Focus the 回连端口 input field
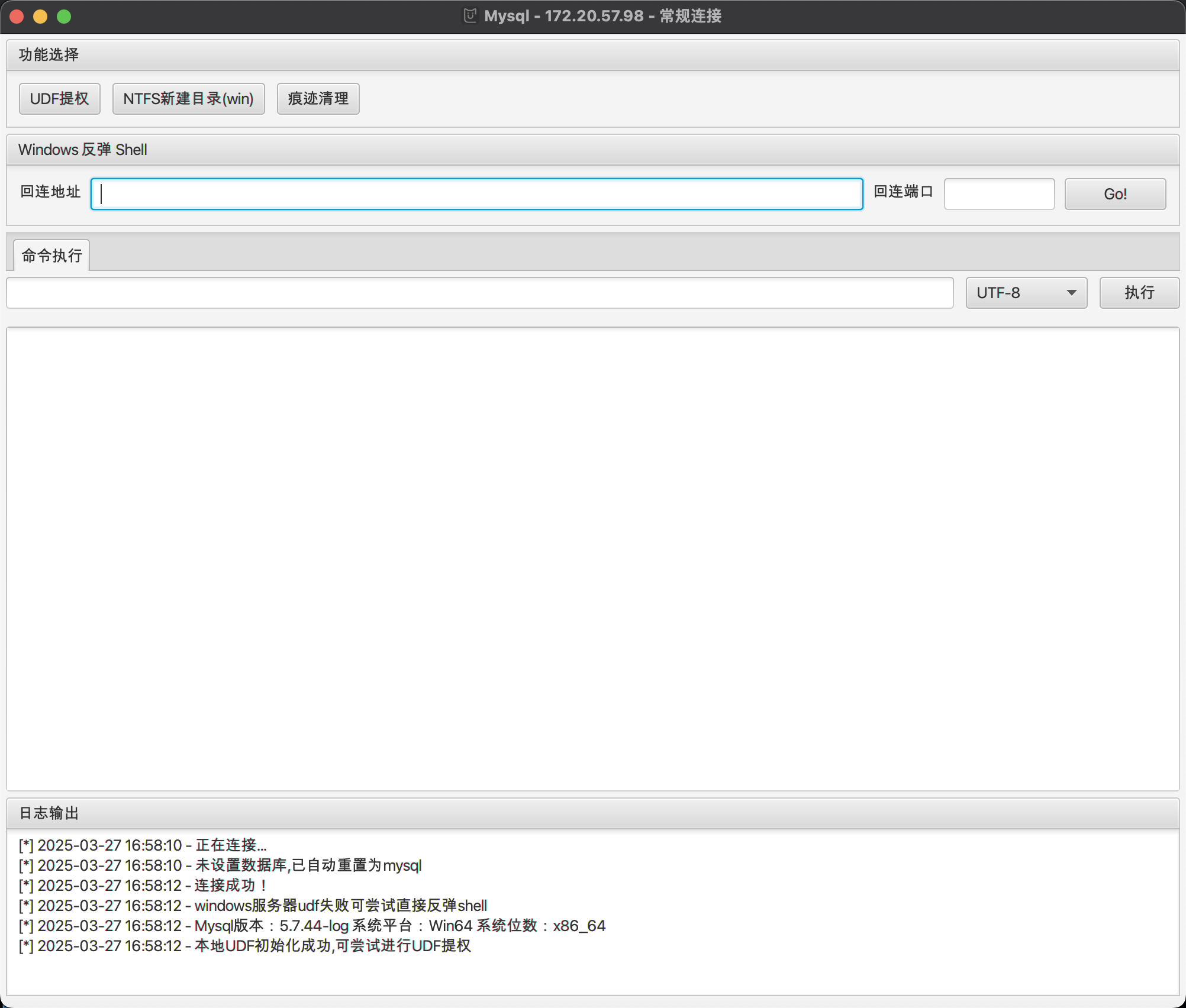Viewport: 1186px width, 1008px height. point(999,194)
